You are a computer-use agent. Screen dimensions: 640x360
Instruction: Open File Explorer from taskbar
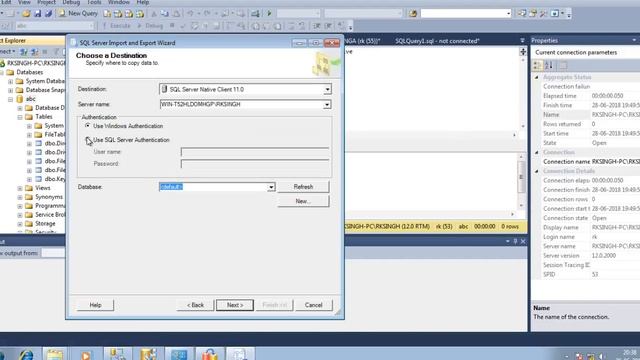click(55, 353)
